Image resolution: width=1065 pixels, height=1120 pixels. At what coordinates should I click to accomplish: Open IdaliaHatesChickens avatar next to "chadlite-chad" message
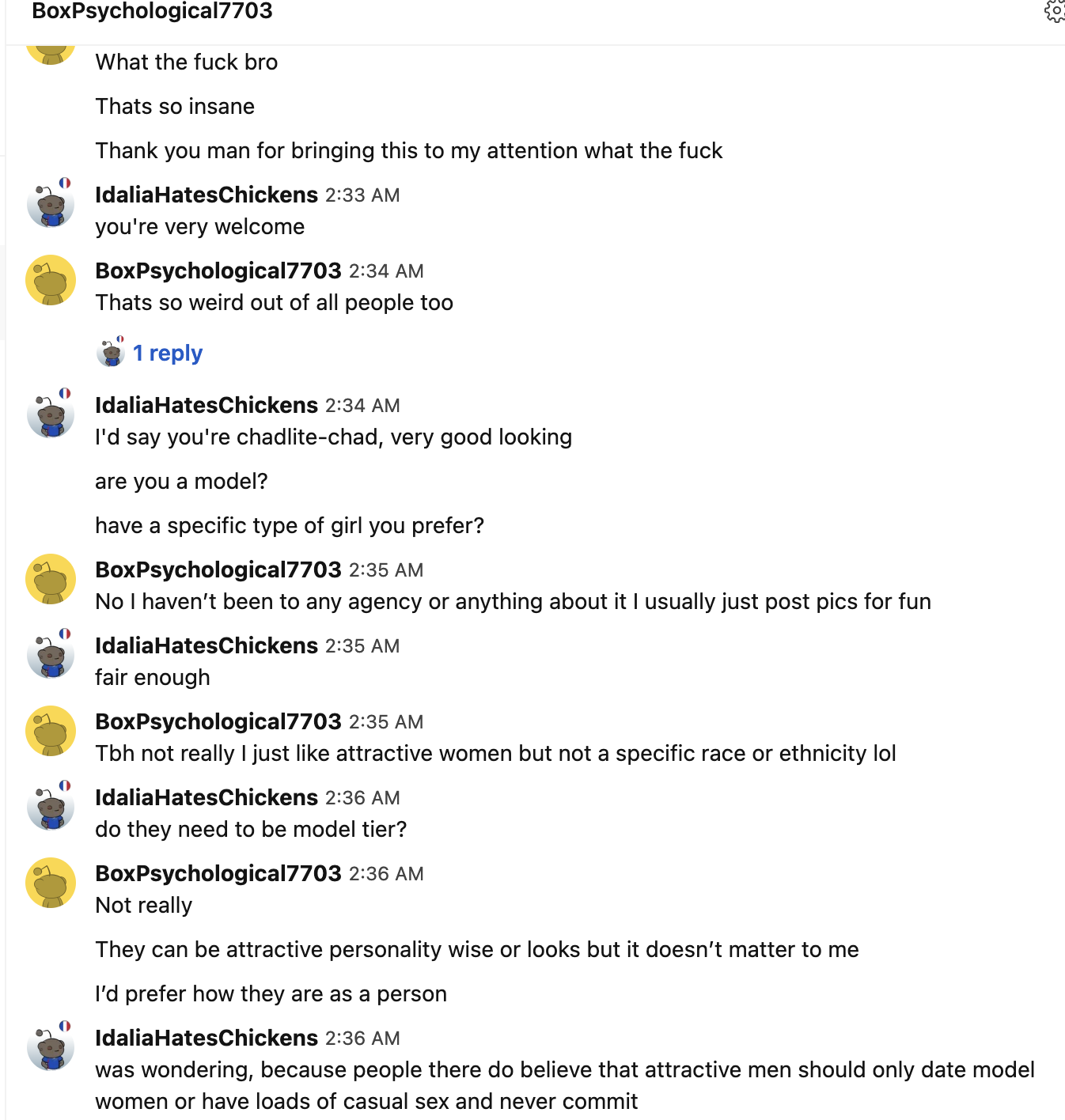51,414
